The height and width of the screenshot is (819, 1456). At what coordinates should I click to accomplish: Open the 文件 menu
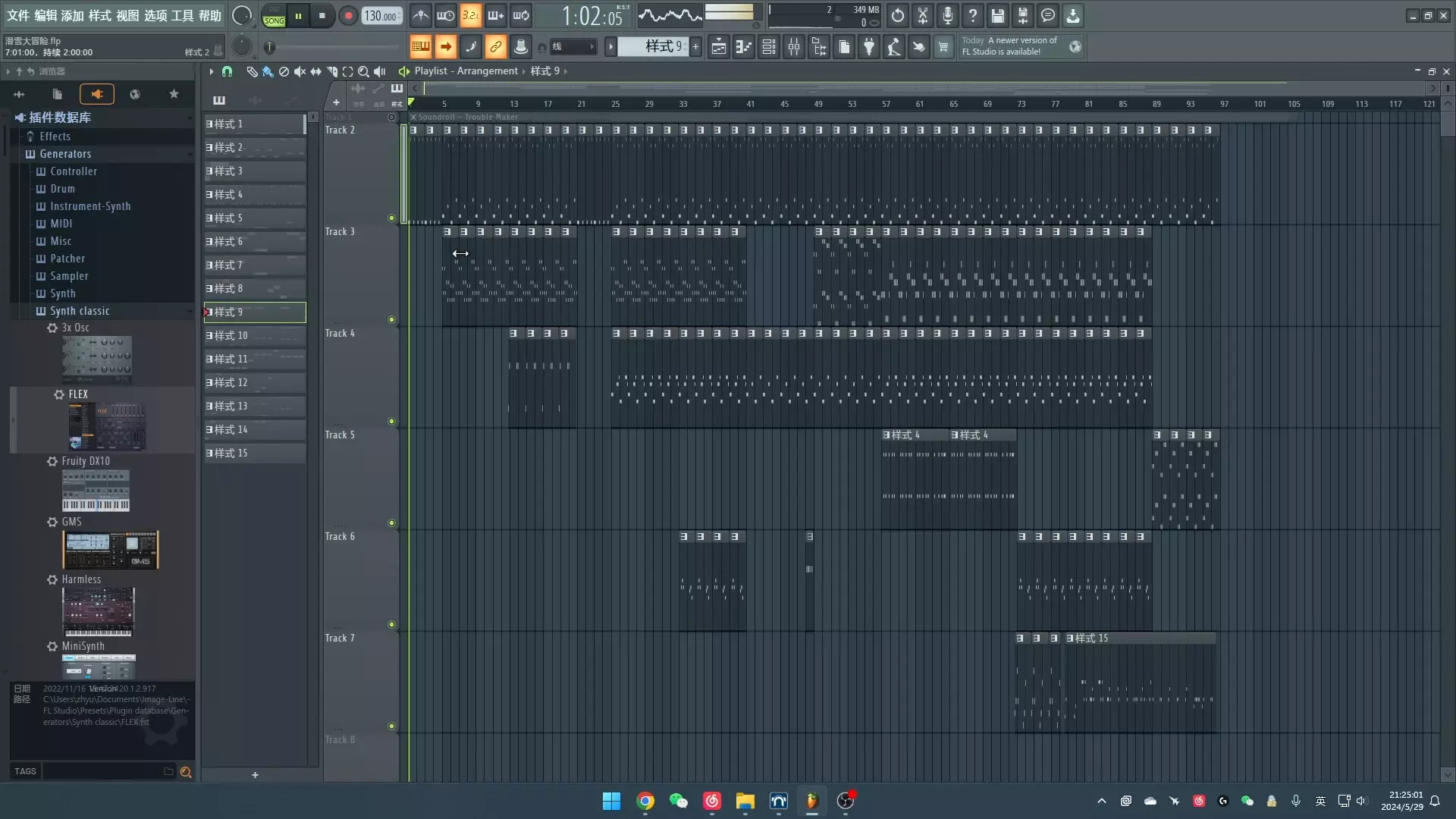[18, 15]
